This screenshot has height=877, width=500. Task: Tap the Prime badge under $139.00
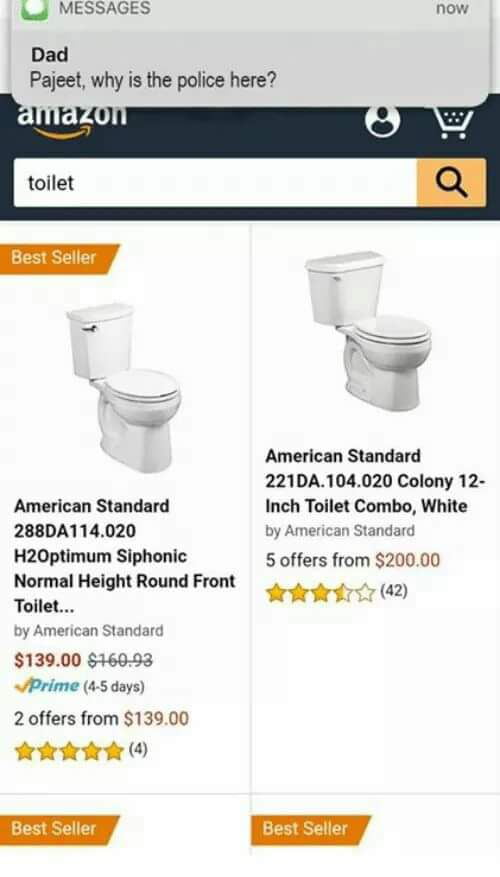pos(47,686)
